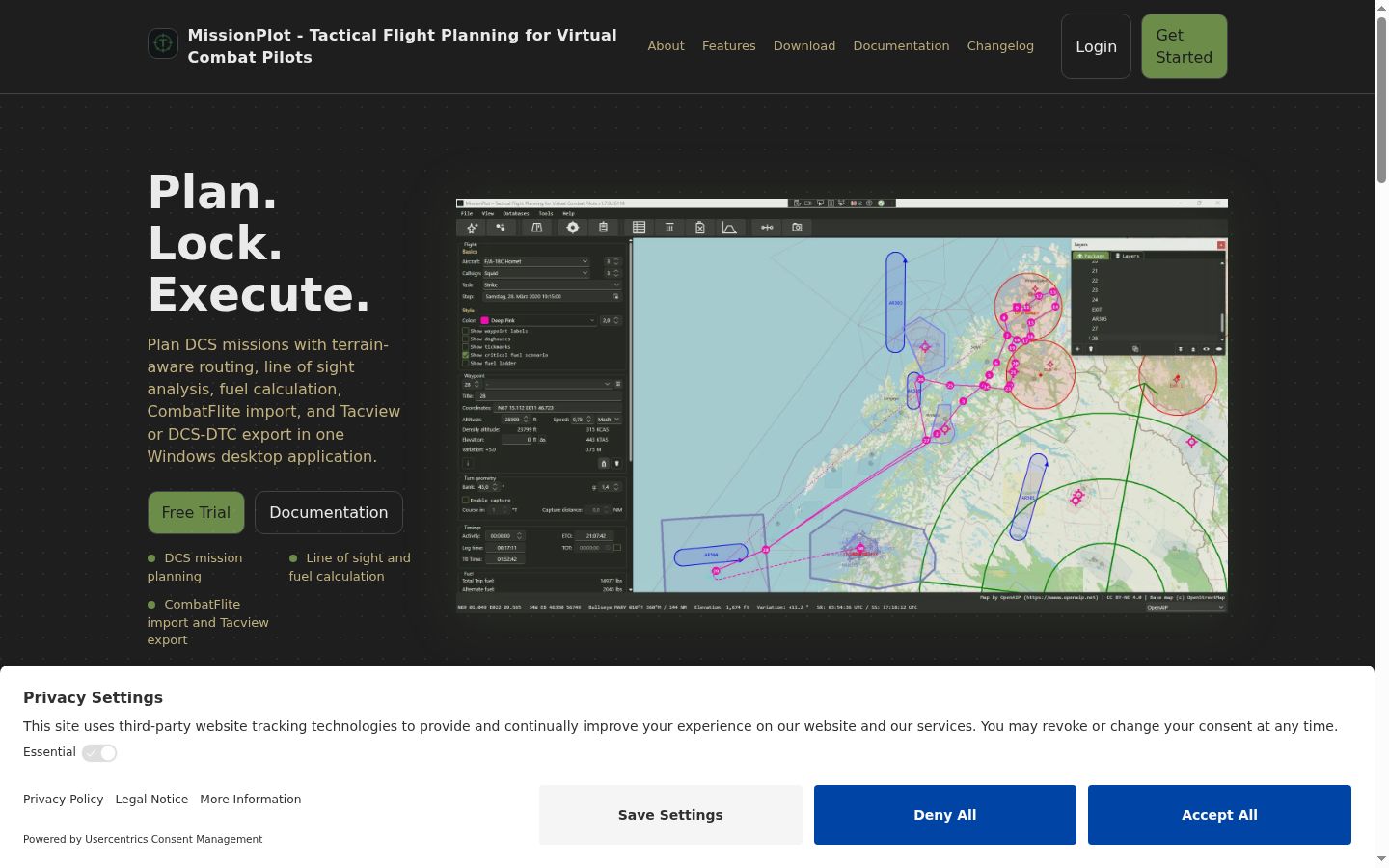Accept All tracking technologies

point(1219,815)
